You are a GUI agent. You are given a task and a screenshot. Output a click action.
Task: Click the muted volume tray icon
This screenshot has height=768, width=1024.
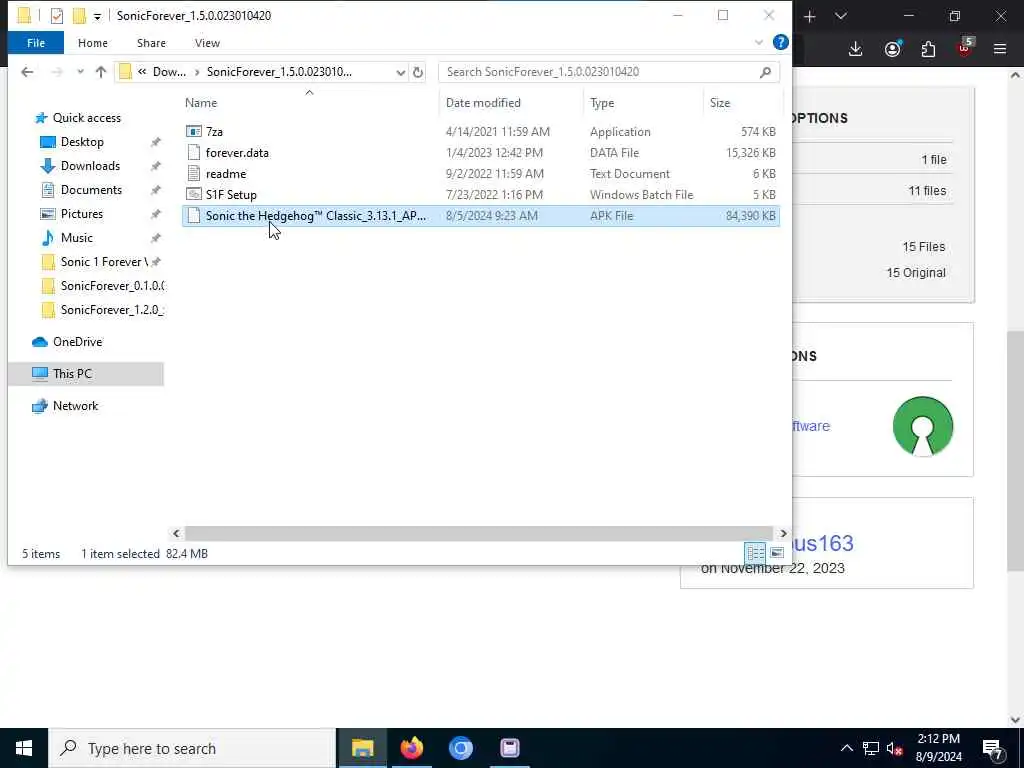click(x=895, y=748)
